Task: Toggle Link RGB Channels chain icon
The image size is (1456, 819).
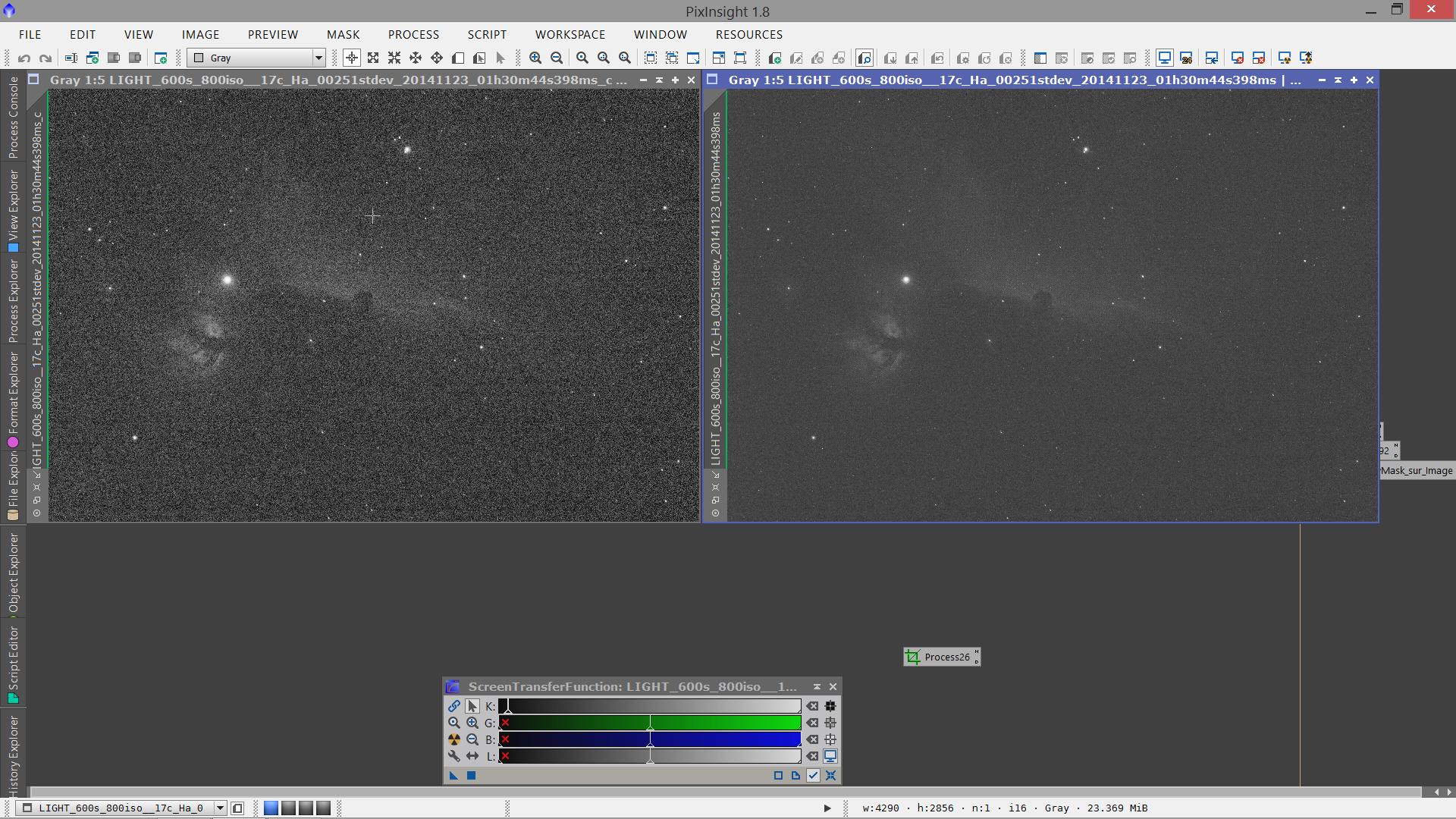Action: [x=453, y=706]
